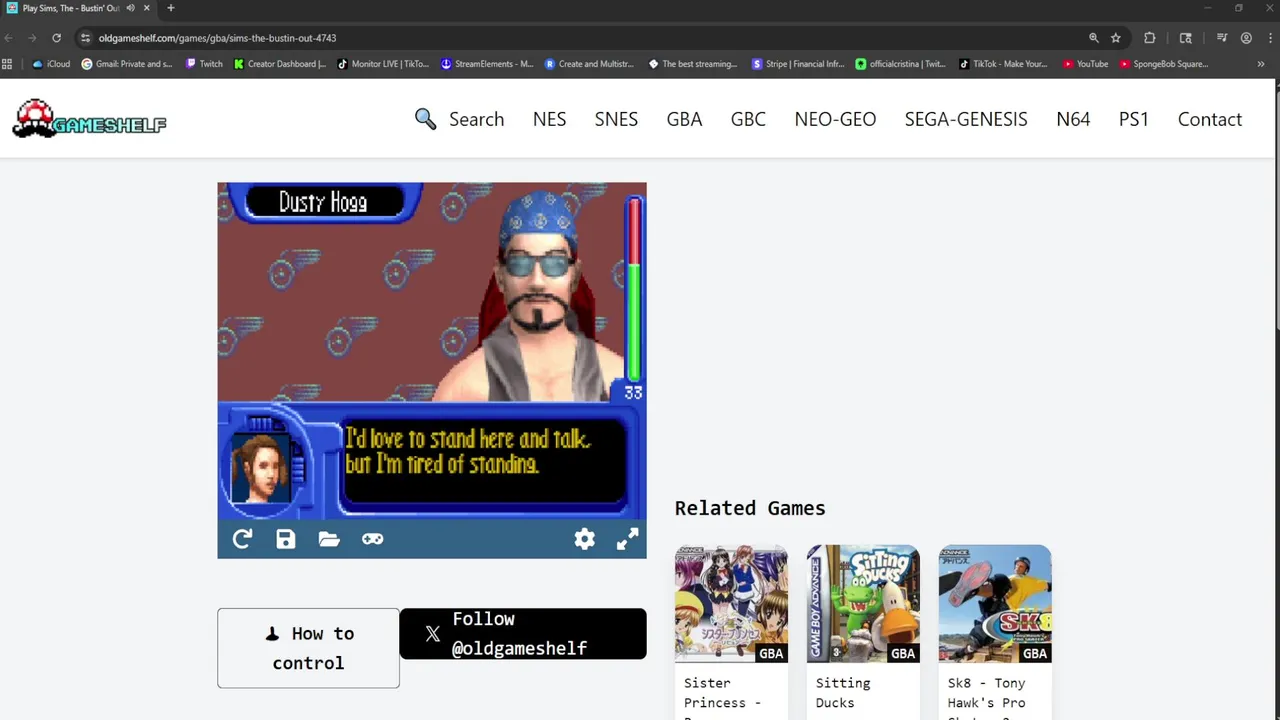The height and width of the screenshot is (720, 1280).
Task: Bookmark this page with the star icon
Action: [x=1116, y=38]
